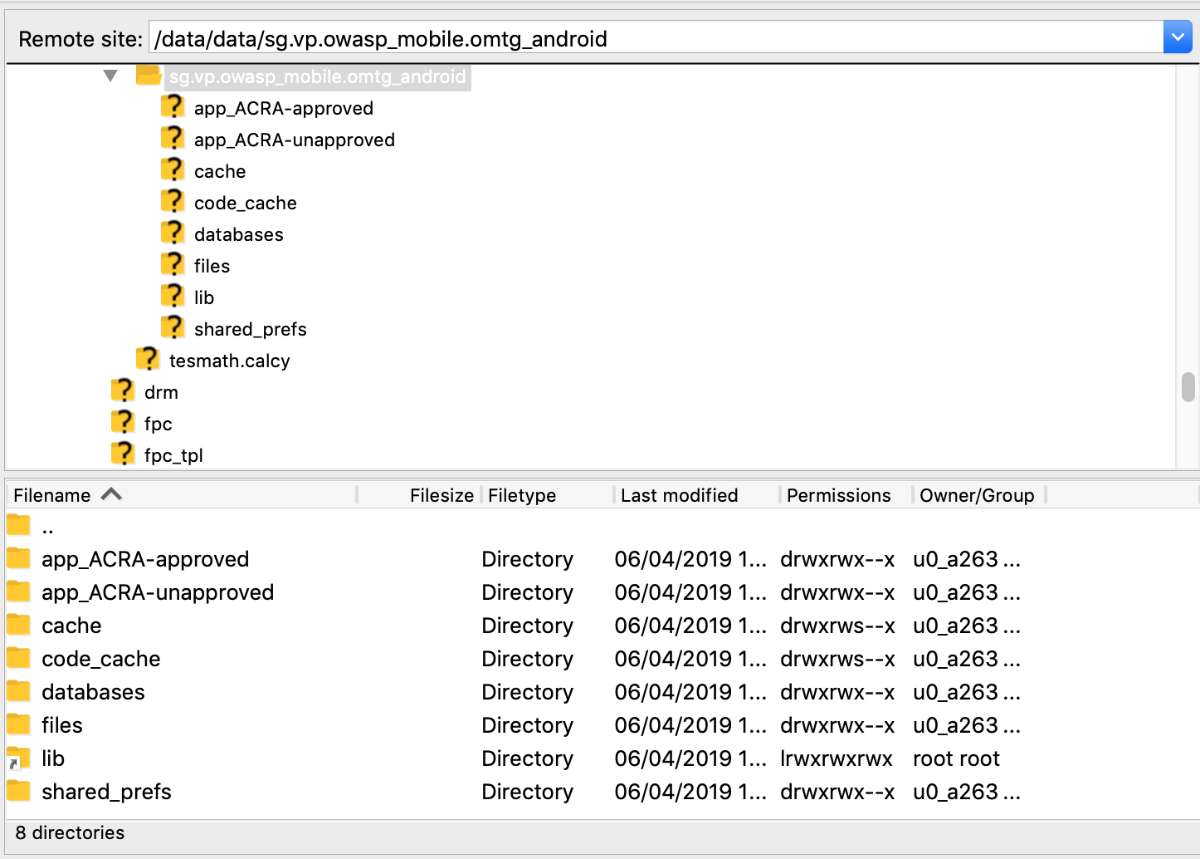Click the parent directory '..' folder icon
1200x859 pixels.
pyautogui.click(x=19, y=526)
